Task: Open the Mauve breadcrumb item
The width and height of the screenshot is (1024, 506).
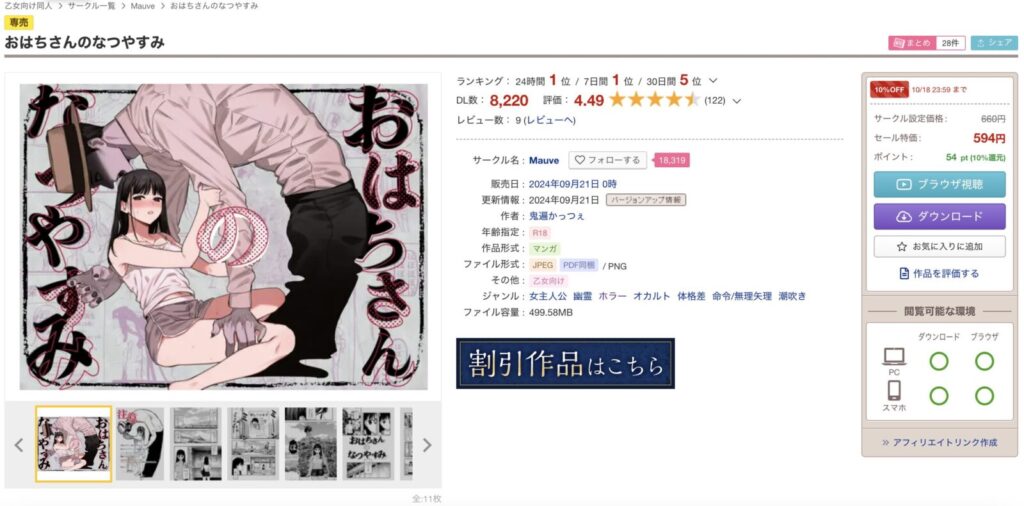Action: point(142,6)
